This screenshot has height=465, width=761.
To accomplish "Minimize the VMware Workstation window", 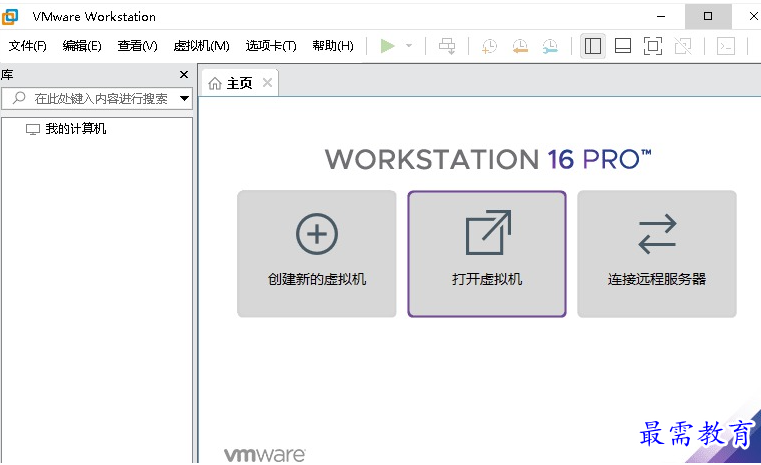I will click(x=661, y=16).
